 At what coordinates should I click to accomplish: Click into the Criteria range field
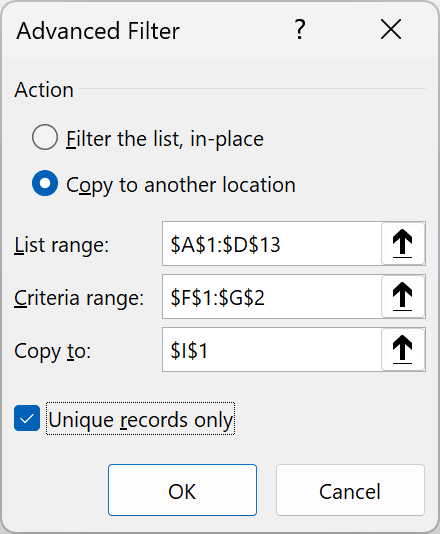pos(272,297)
